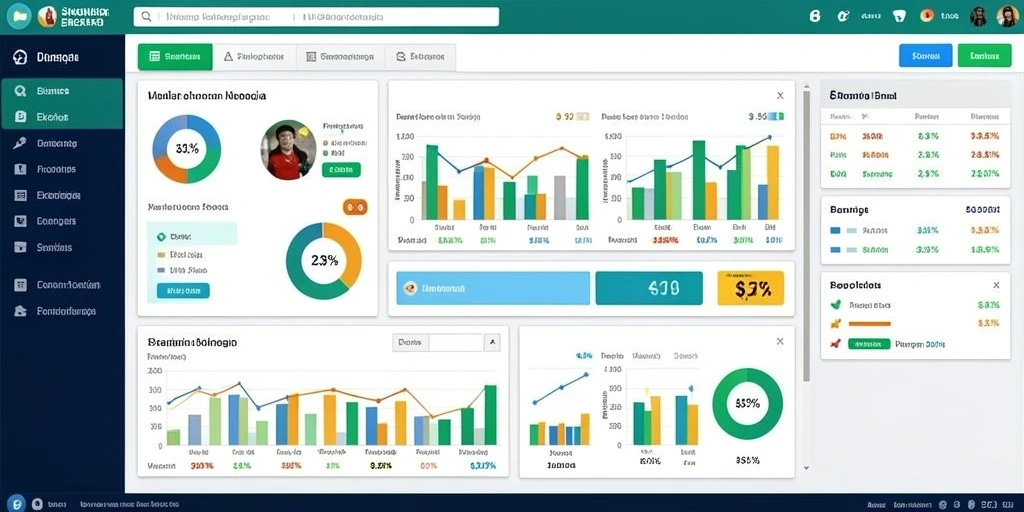The image size is (1024, 512).
Task: Expand the arrow beside the bottom chart dropdown
Action: tap(492, 342)
